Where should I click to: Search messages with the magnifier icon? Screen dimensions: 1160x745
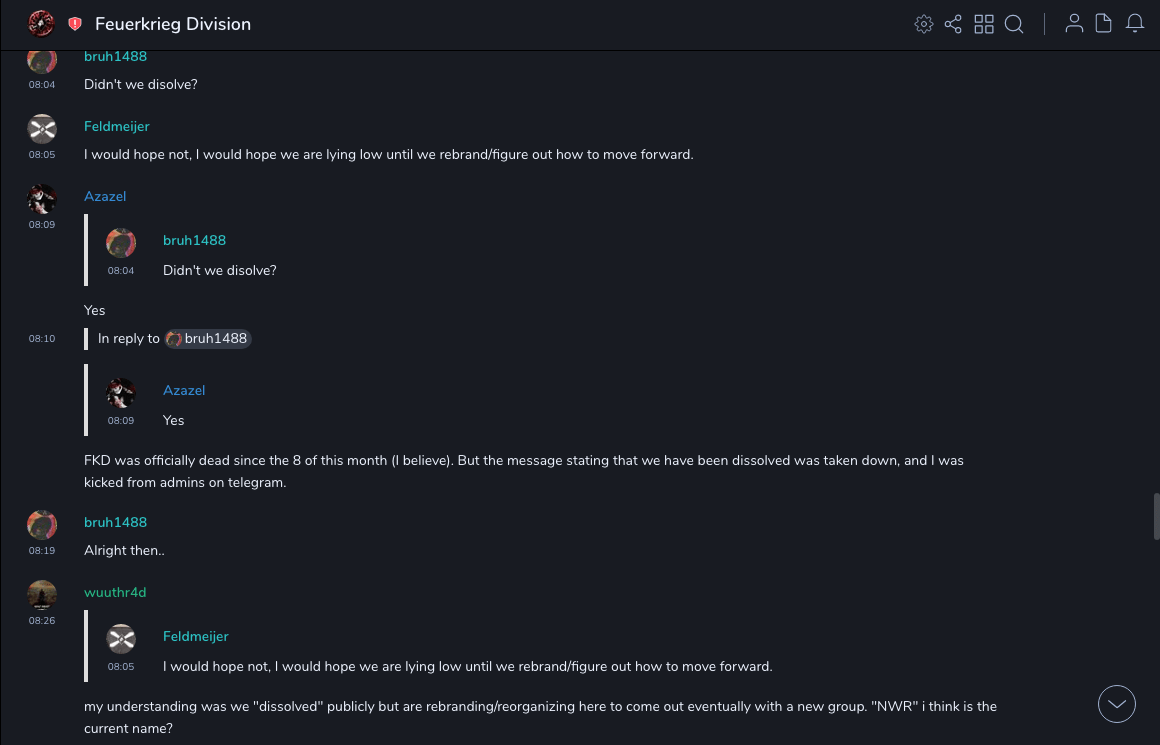[x=1014, y=24]
